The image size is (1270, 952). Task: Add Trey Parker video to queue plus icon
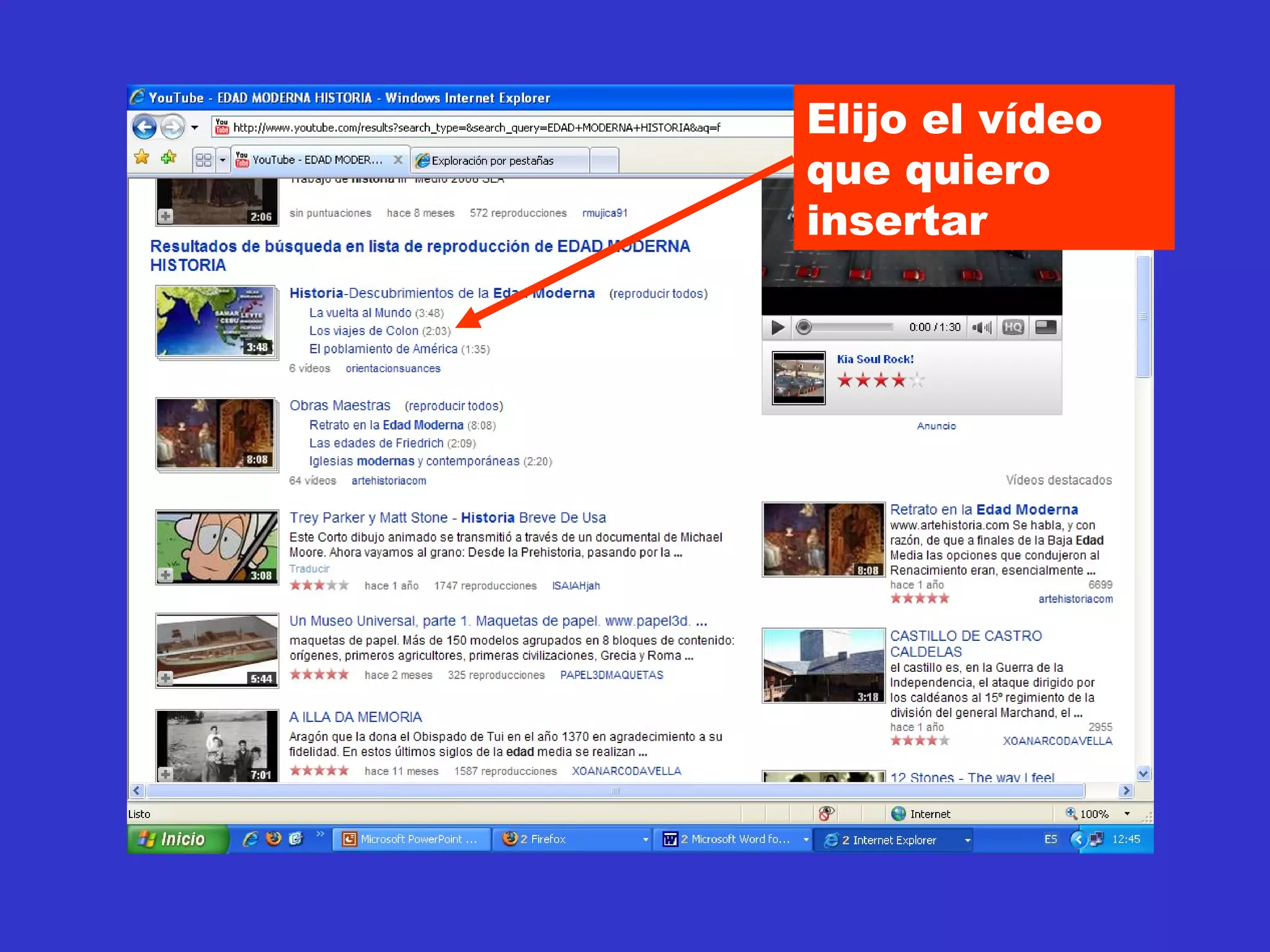[165, 575]
